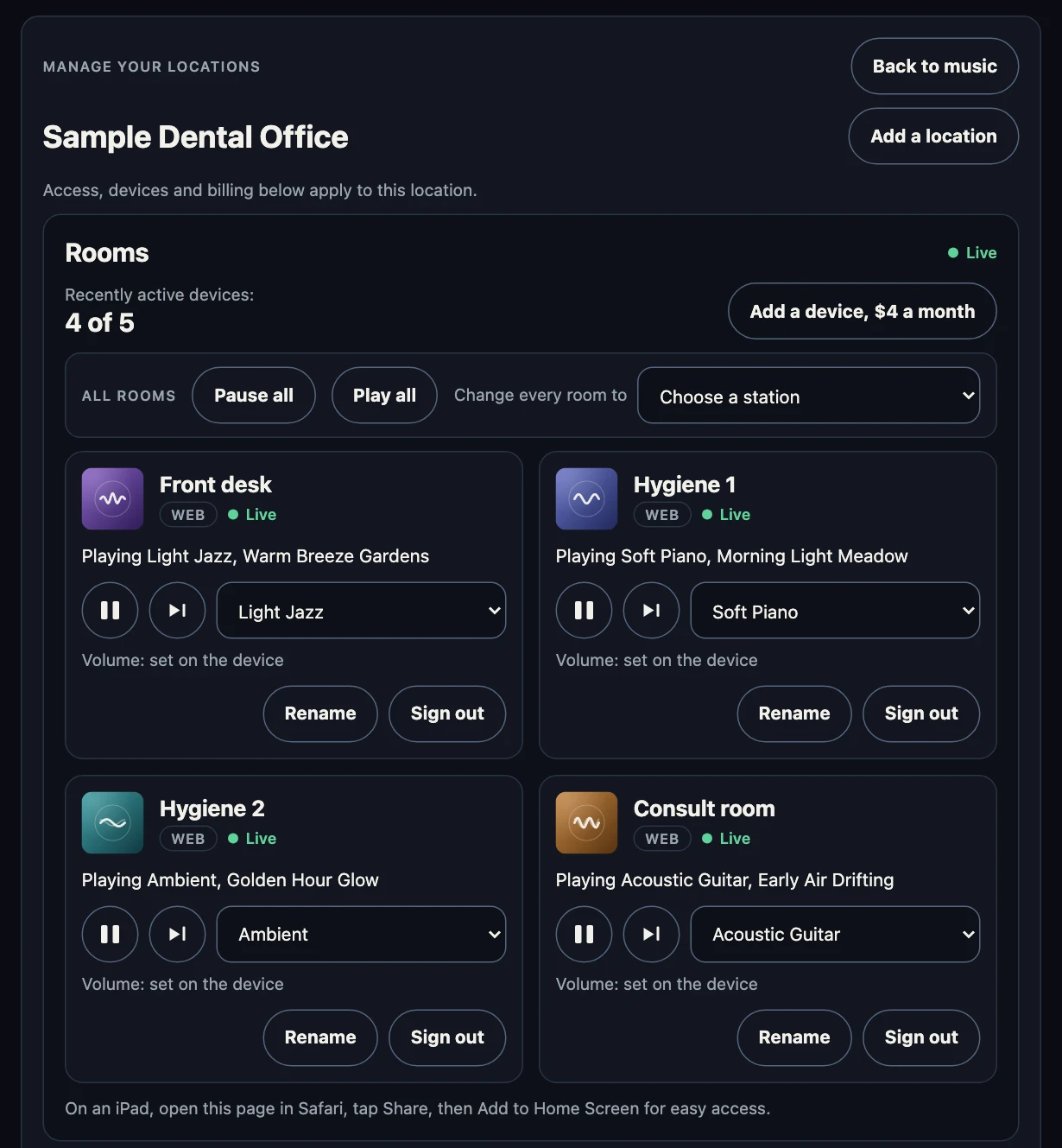1062x1148 pixels.
Task: Click the Hygiene 2 room title
Action: pyautogui.click(x=212, y=809)
